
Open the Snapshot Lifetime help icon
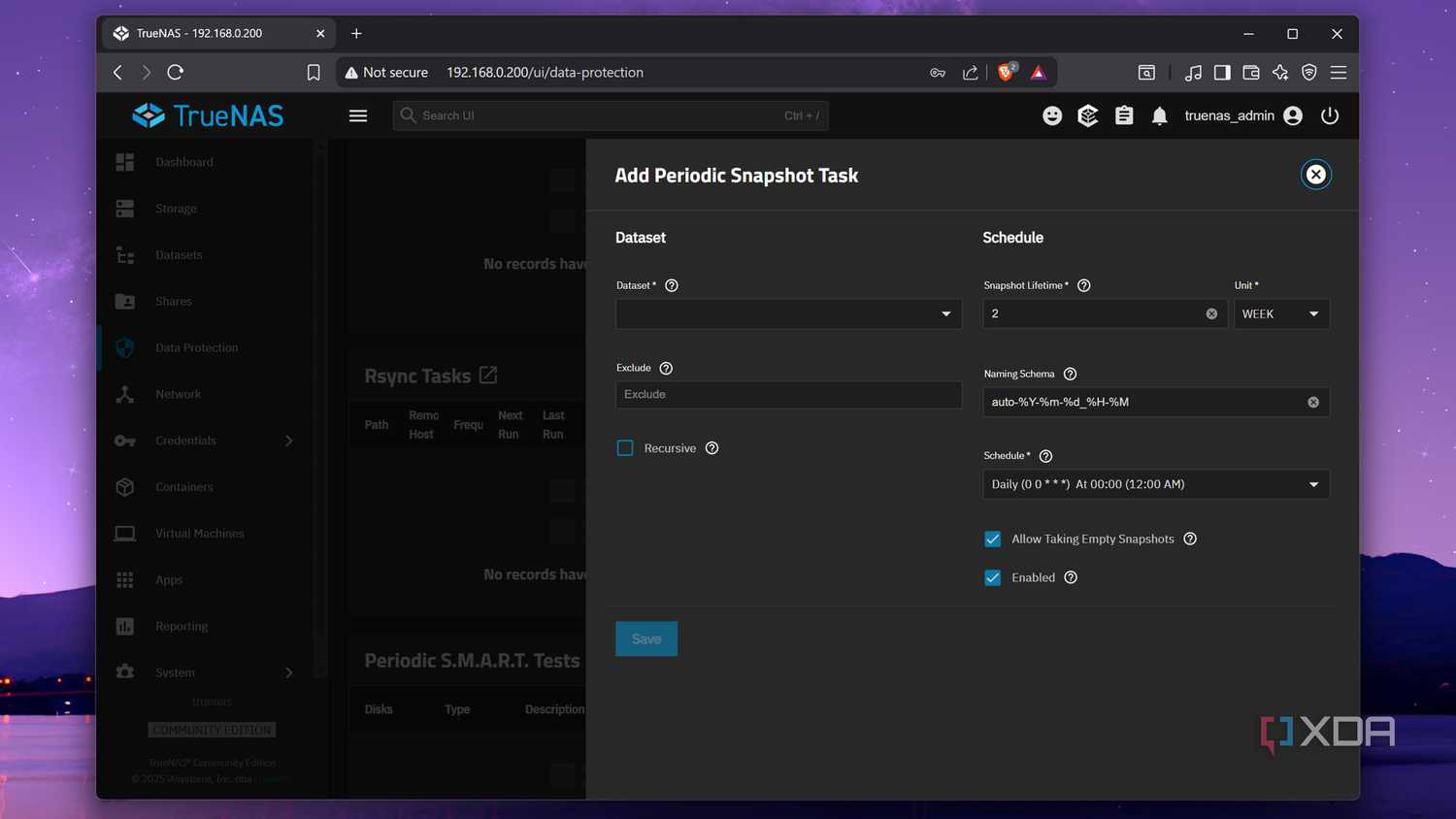click(x=1084, y=285)
